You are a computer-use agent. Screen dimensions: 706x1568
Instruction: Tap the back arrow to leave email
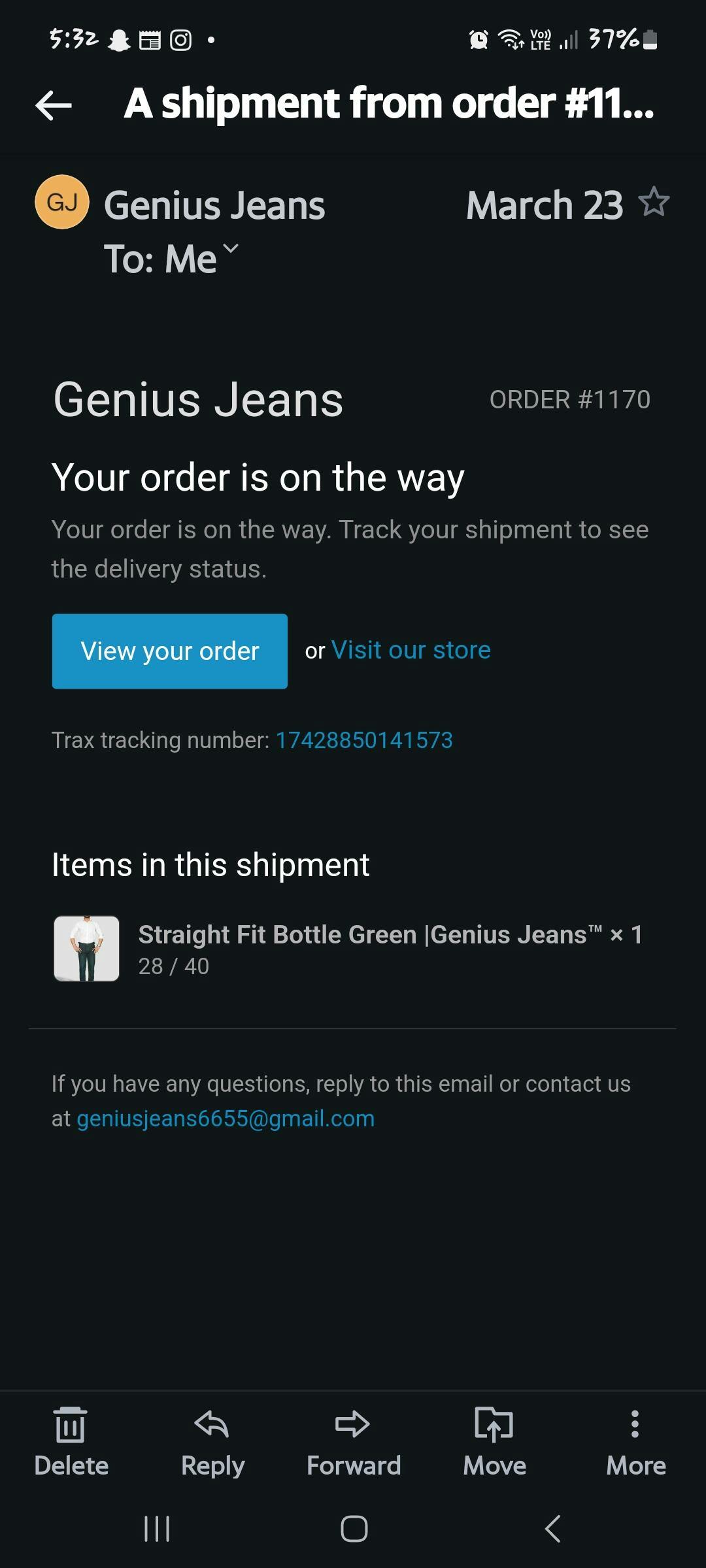[54, 105]
